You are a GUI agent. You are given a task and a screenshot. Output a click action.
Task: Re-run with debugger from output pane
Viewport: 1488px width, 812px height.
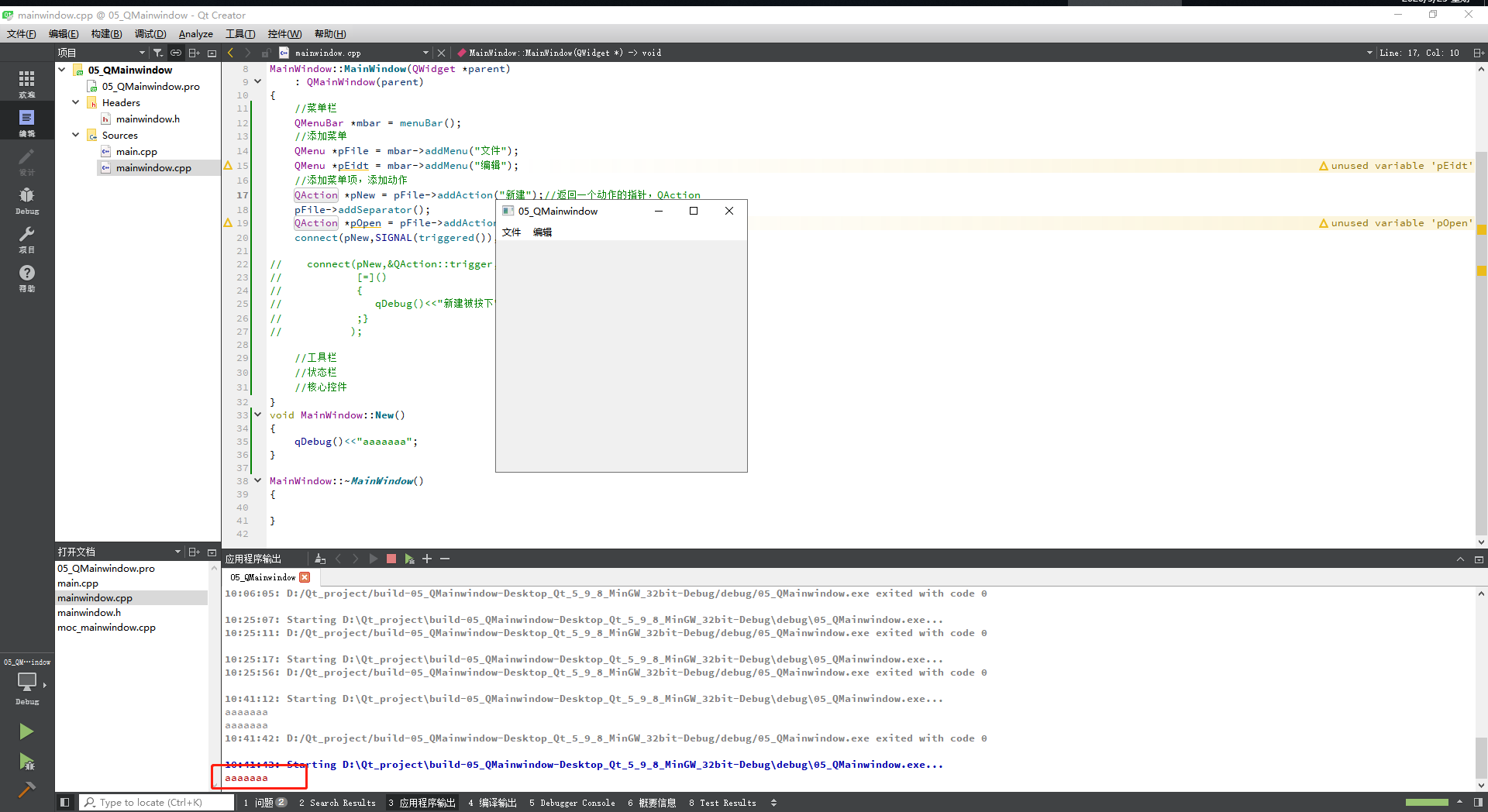coord(409,559)
